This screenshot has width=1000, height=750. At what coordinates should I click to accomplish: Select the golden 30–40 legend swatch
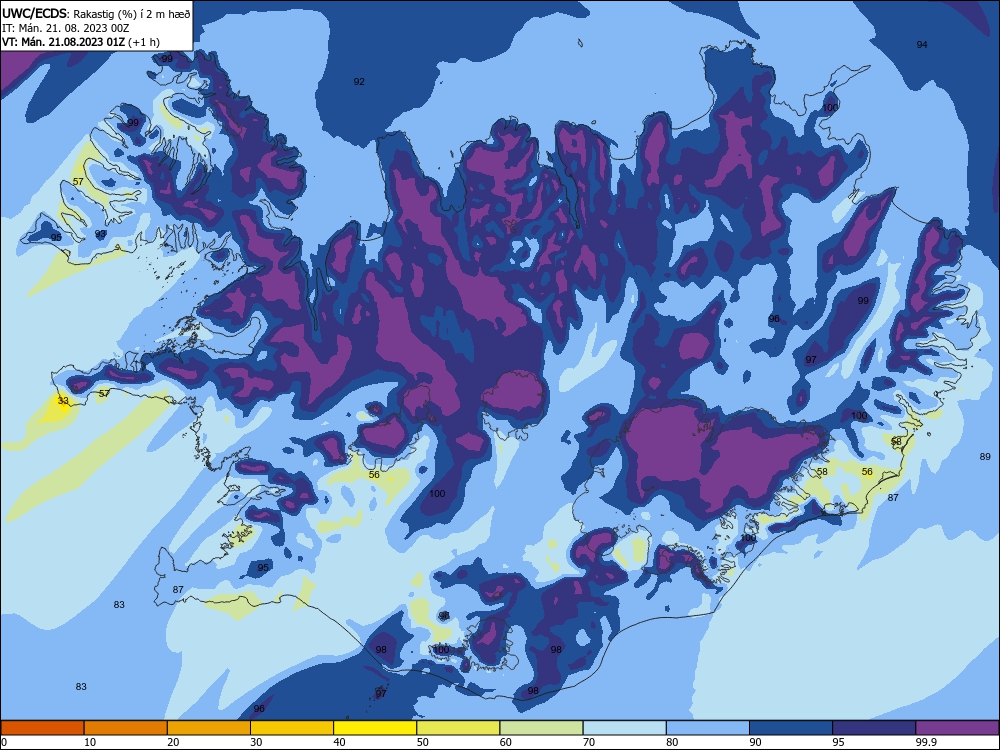292,728
